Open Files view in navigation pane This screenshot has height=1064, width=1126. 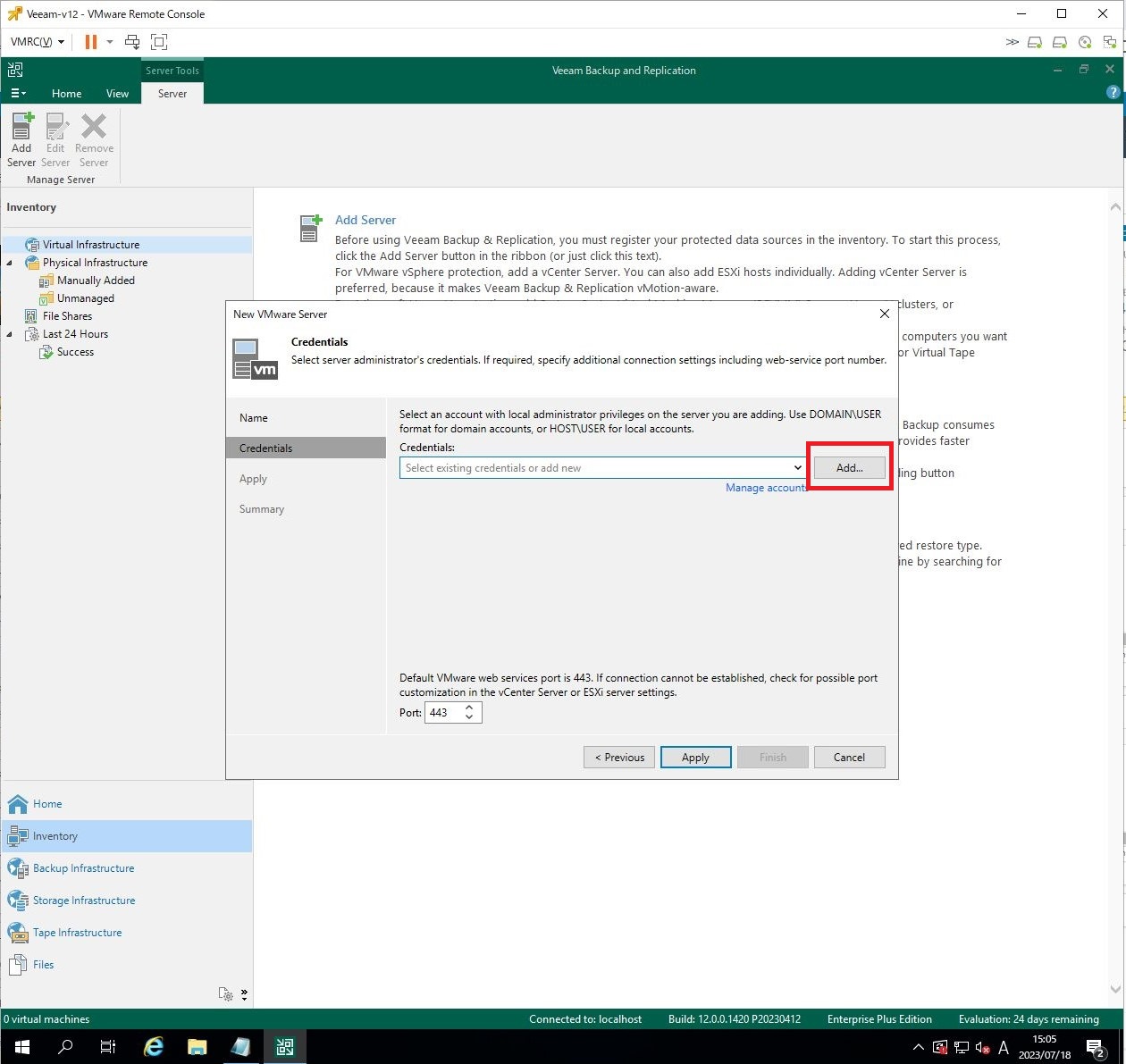click(x=127, y=965)
